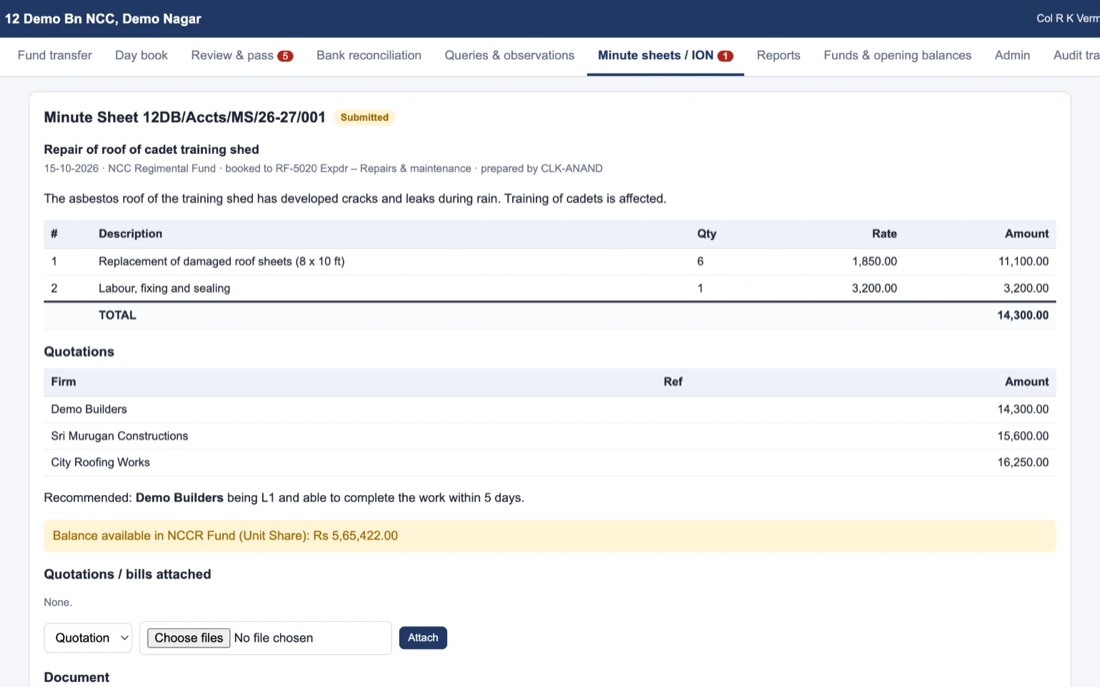Viewport: 1100px width, 687px height.
Task: Click the red badge on Minute sheets / ION
Action: pos(725,56)
